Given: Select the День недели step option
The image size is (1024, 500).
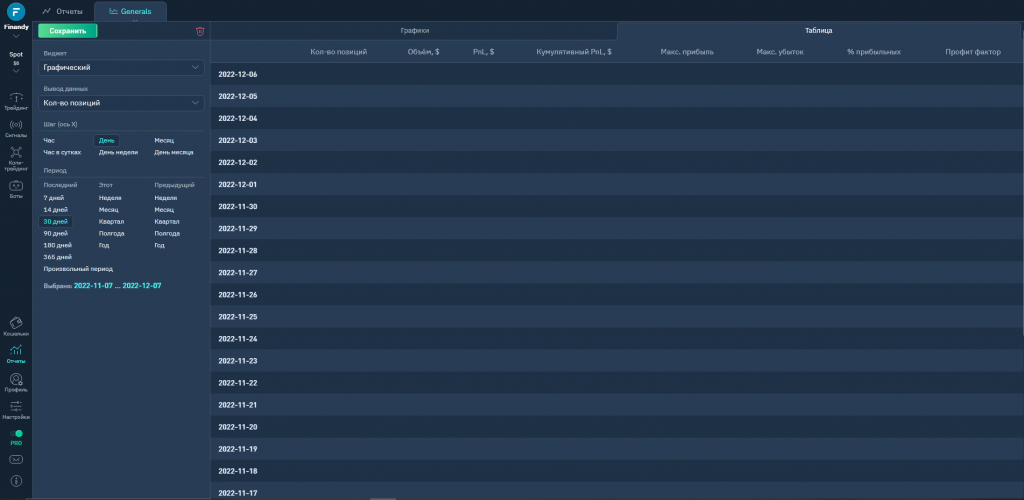Looking at the screenshot, I should coord(118,152).
